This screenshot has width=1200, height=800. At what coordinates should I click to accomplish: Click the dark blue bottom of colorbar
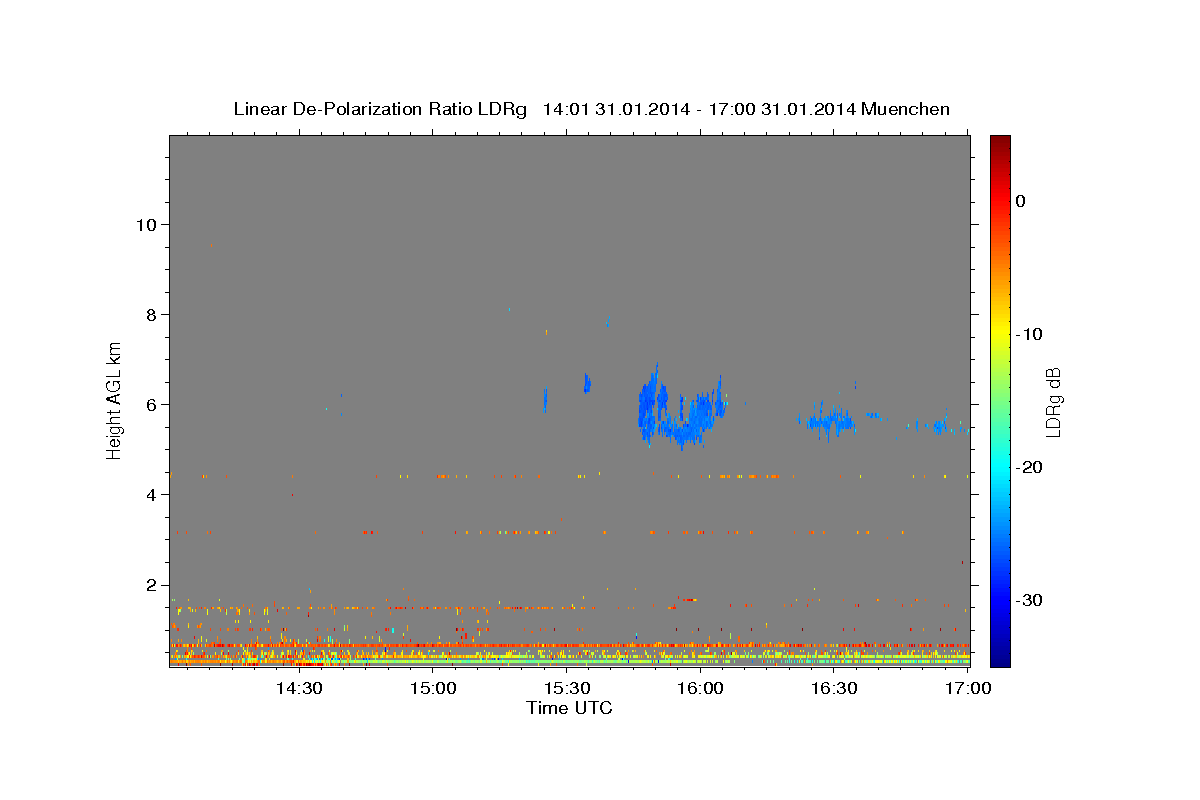point(1000,655)
